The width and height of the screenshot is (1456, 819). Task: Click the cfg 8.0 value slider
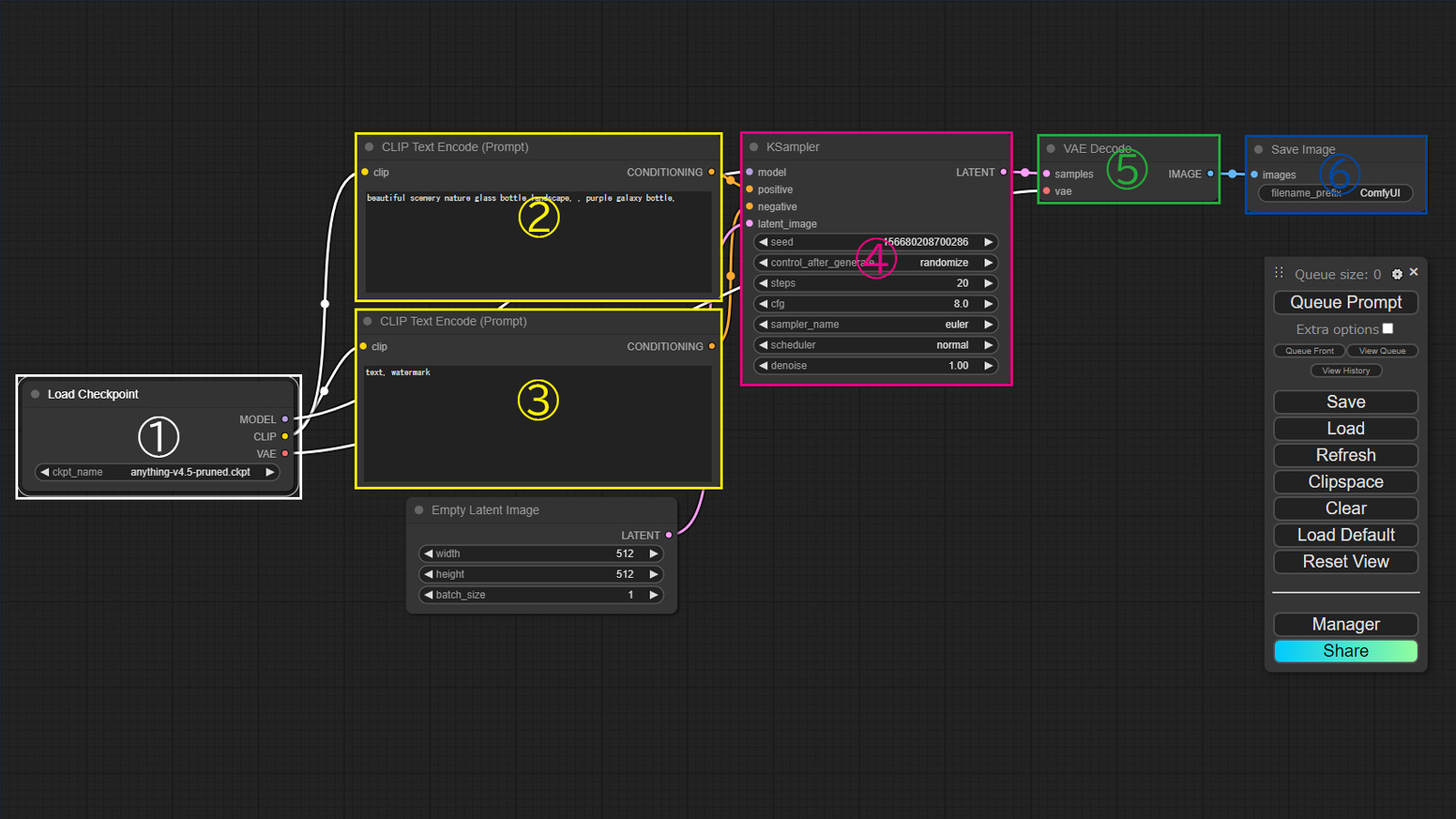(x=876, y=304)
